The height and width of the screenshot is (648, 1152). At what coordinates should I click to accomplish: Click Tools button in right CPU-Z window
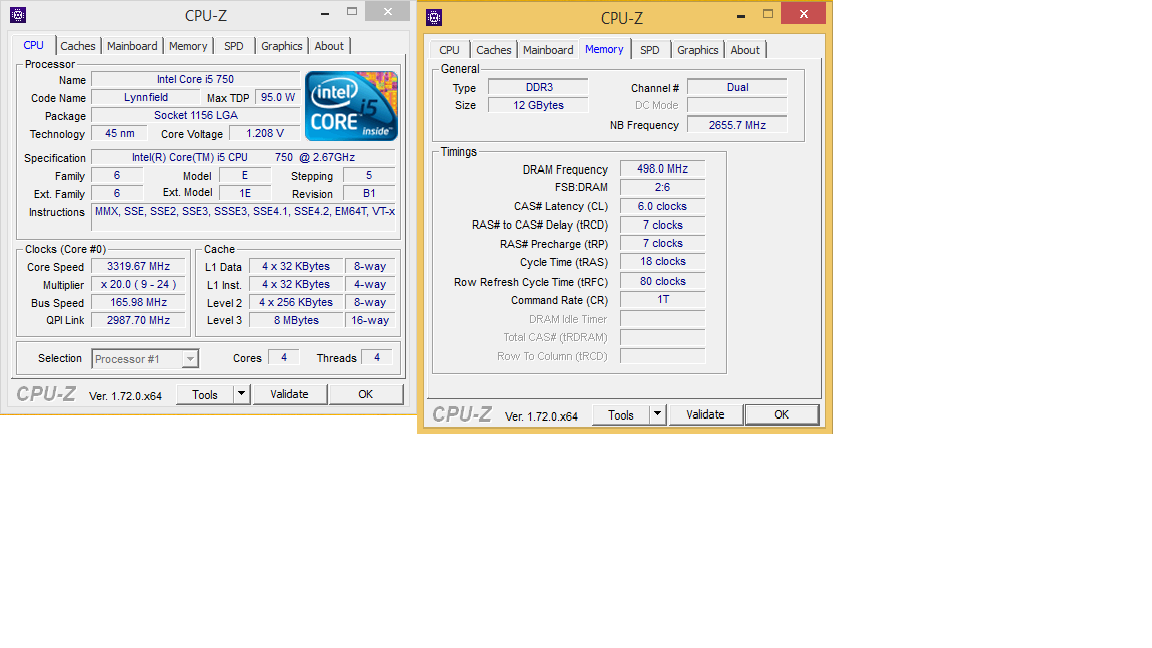pos(621,415)
